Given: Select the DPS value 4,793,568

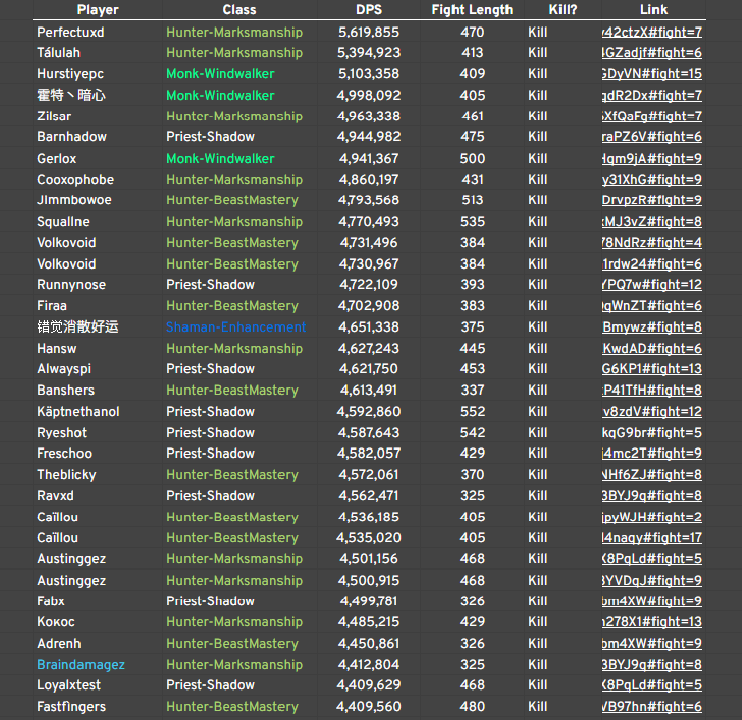Looking at the screenshot, I should 369,200.
